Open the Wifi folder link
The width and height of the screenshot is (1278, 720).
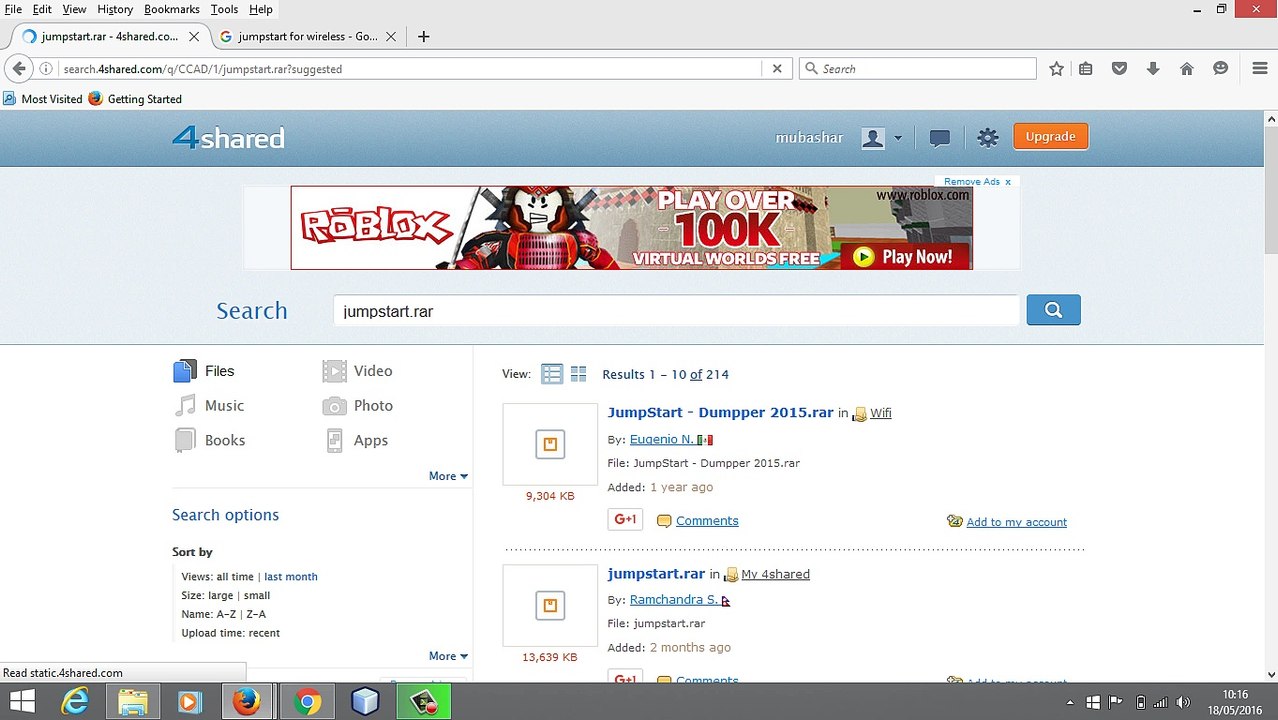tap(880, 413)
